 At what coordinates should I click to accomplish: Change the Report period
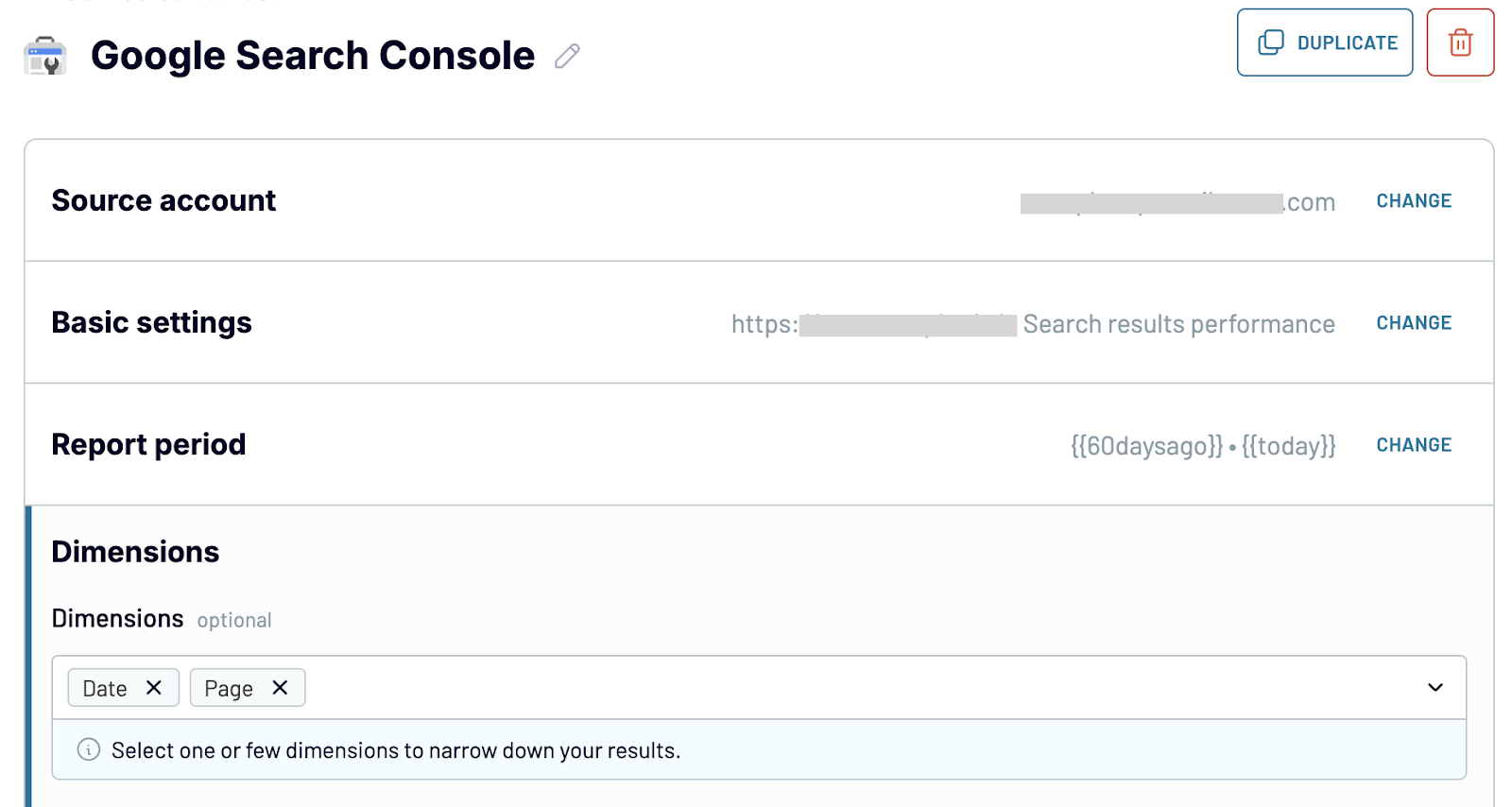click(1414, 445)
